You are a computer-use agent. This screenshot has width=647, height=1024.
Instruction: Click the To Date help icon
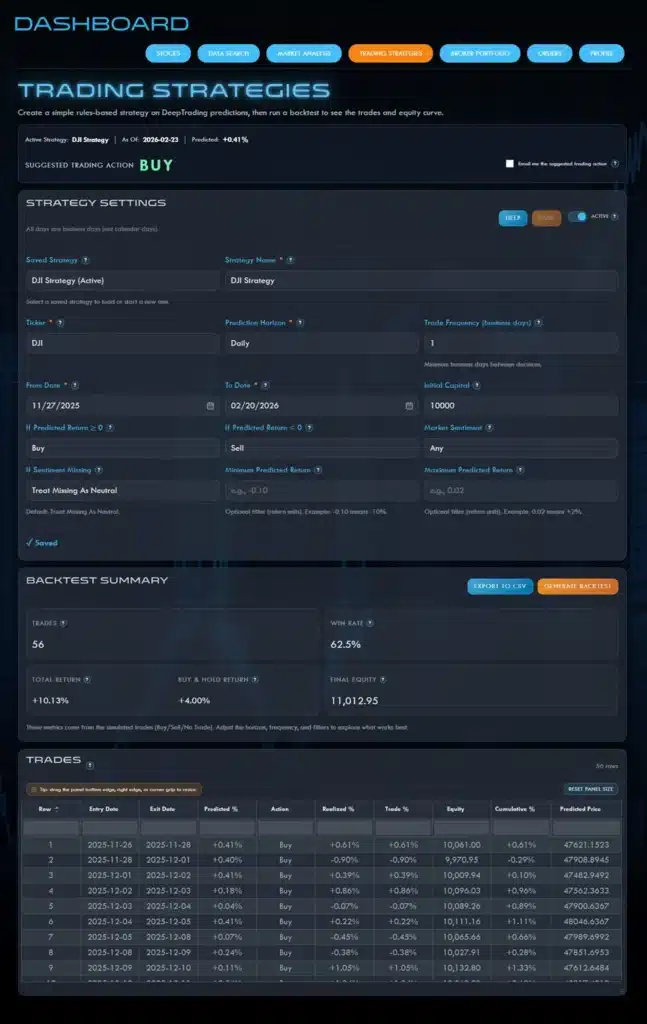pos(265,385)
